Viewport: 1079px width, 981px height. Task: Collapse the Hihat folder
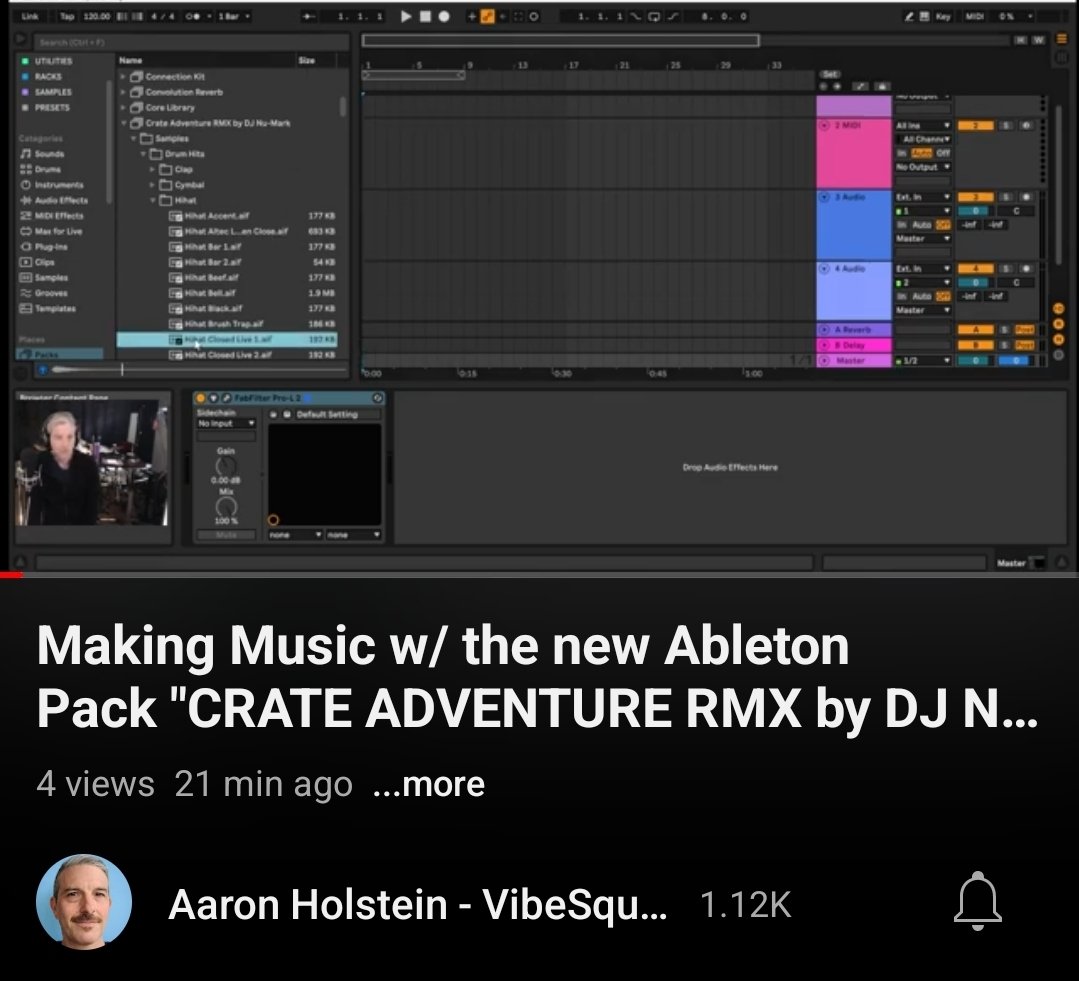click(152, 200)
